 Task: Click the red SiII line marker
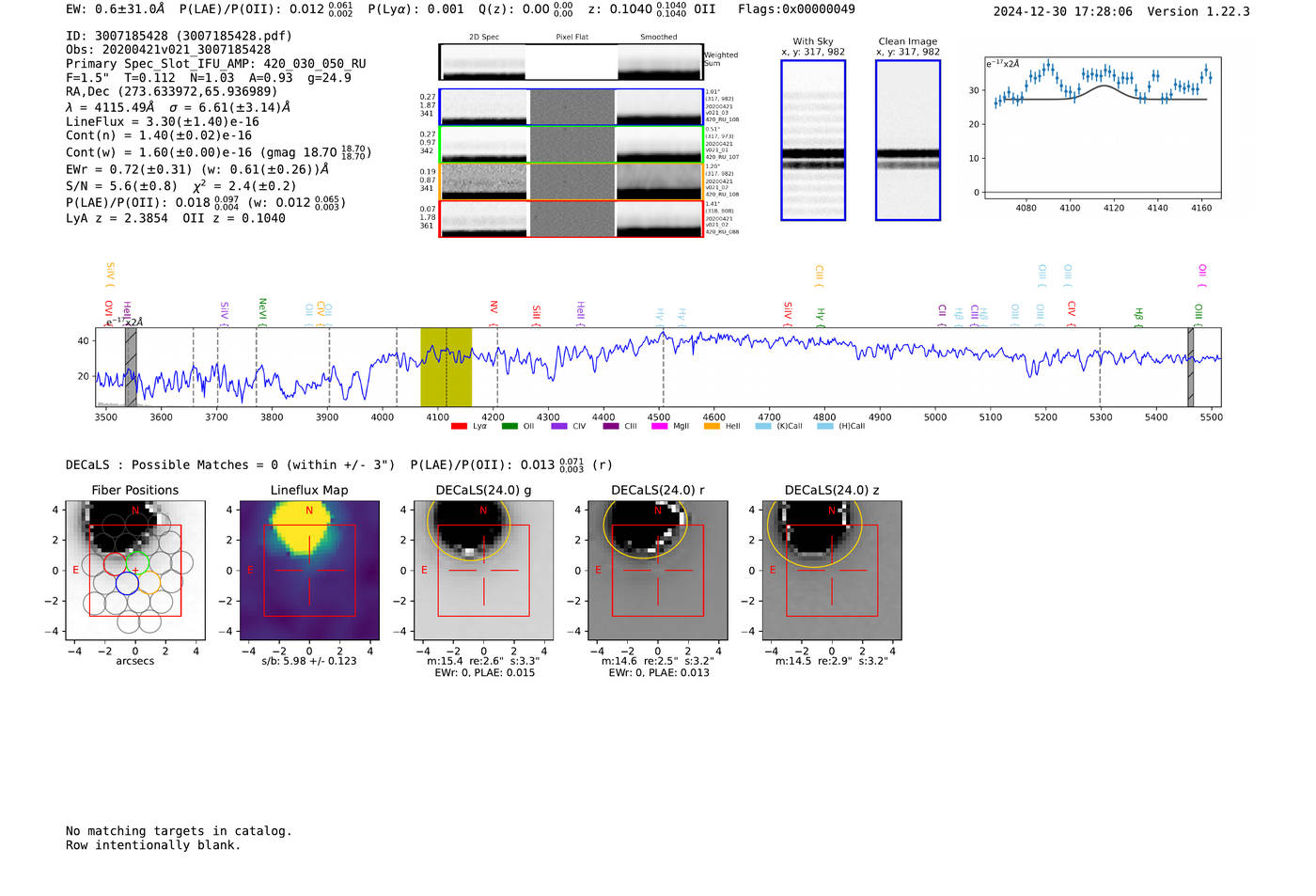click(536, 316)
